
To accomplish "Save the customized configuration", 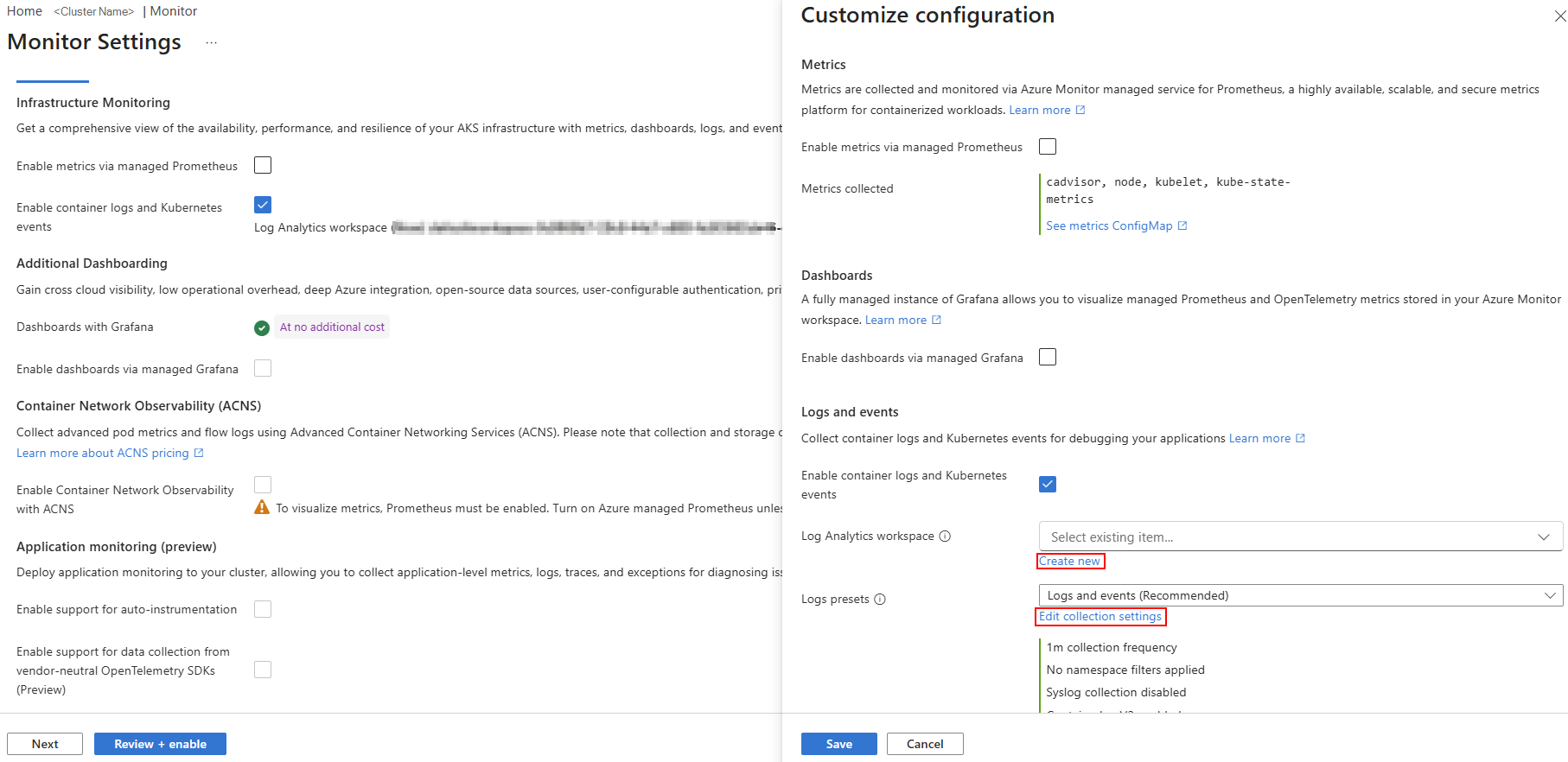I will point(839,744).
